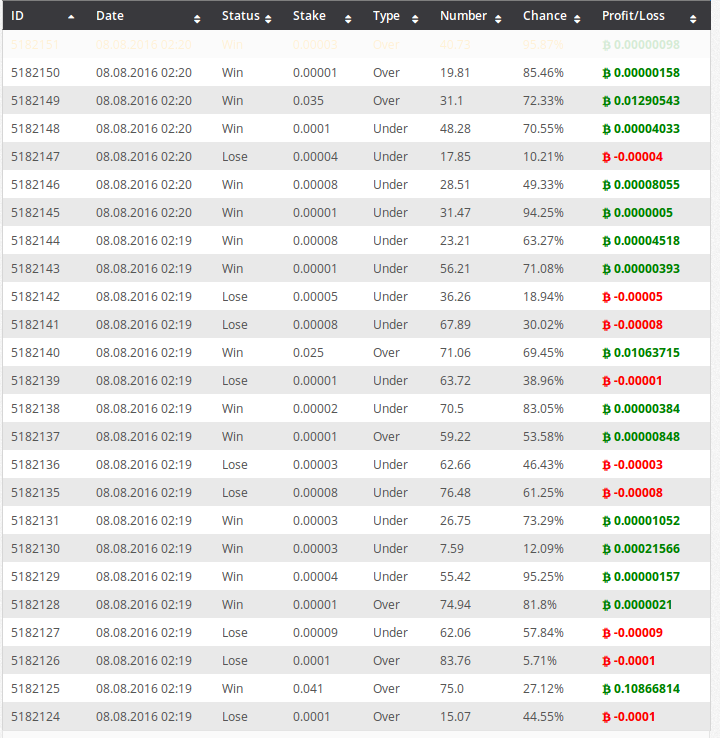The width and height of the screenshot is (720, 738).
Task: Click the red bitcoin icon in row 5182147
Action: pyautogui.click(x=607, y=157)
